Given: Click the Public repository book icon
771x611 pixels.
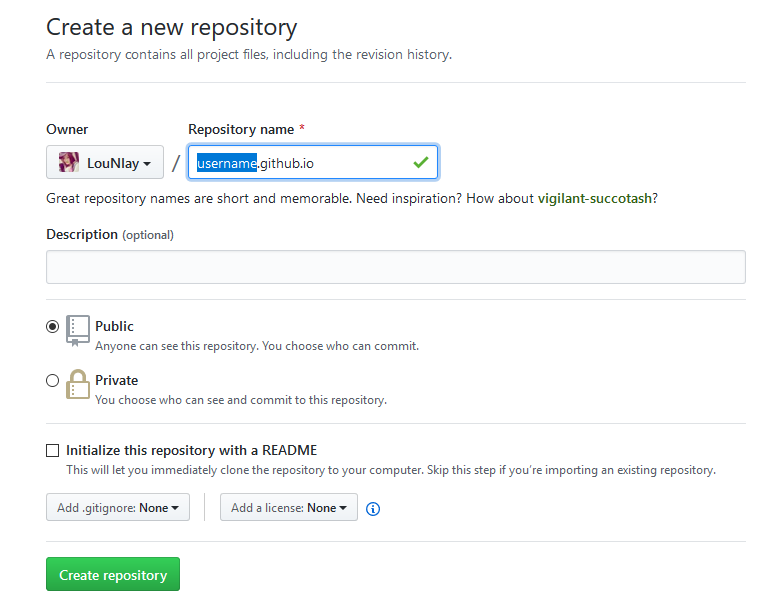Looking at the screenshot, I should [78, 331].
